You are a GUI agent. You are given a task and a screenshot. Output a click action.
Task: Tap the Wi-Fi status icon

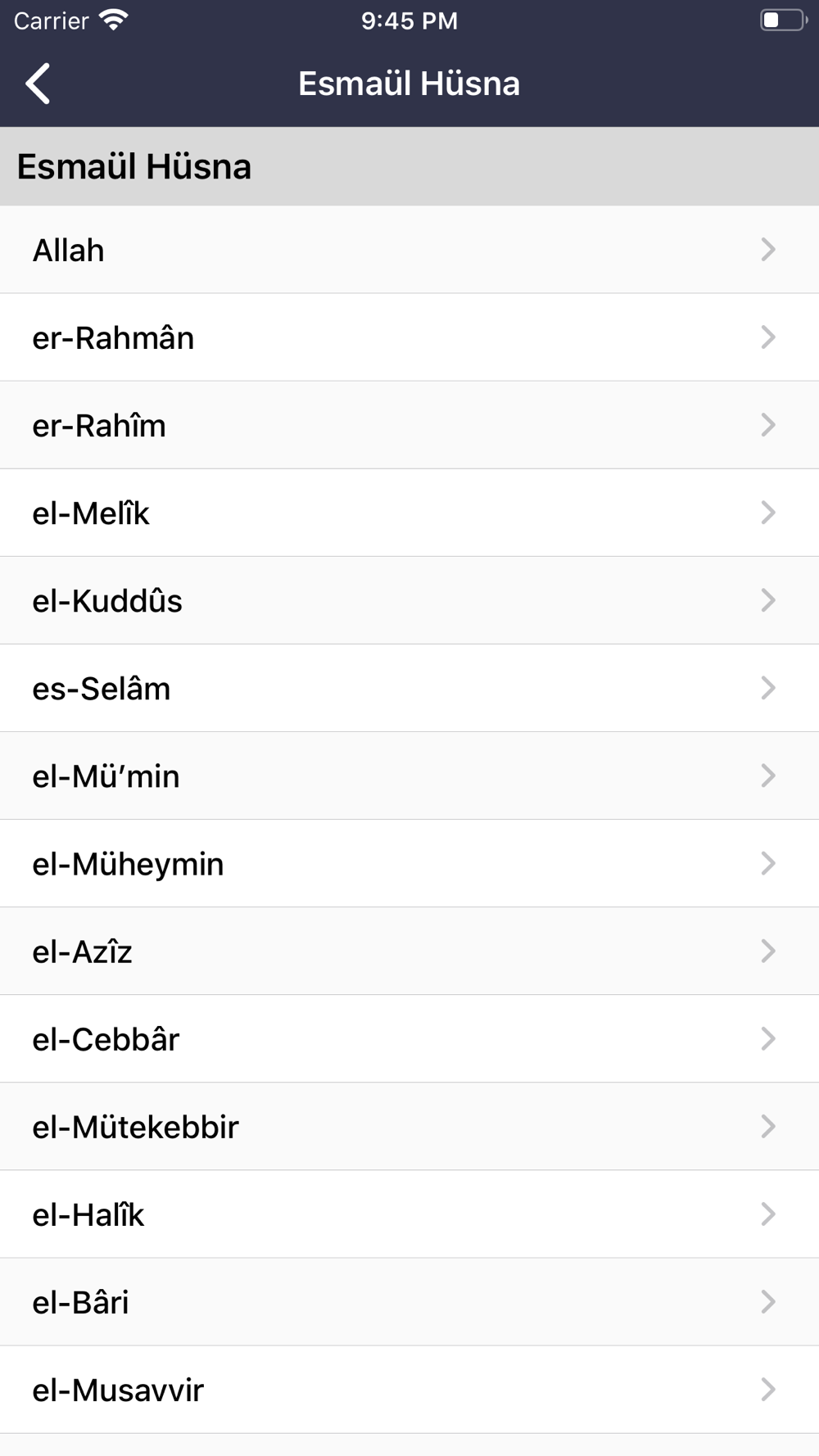click(113, 20)
